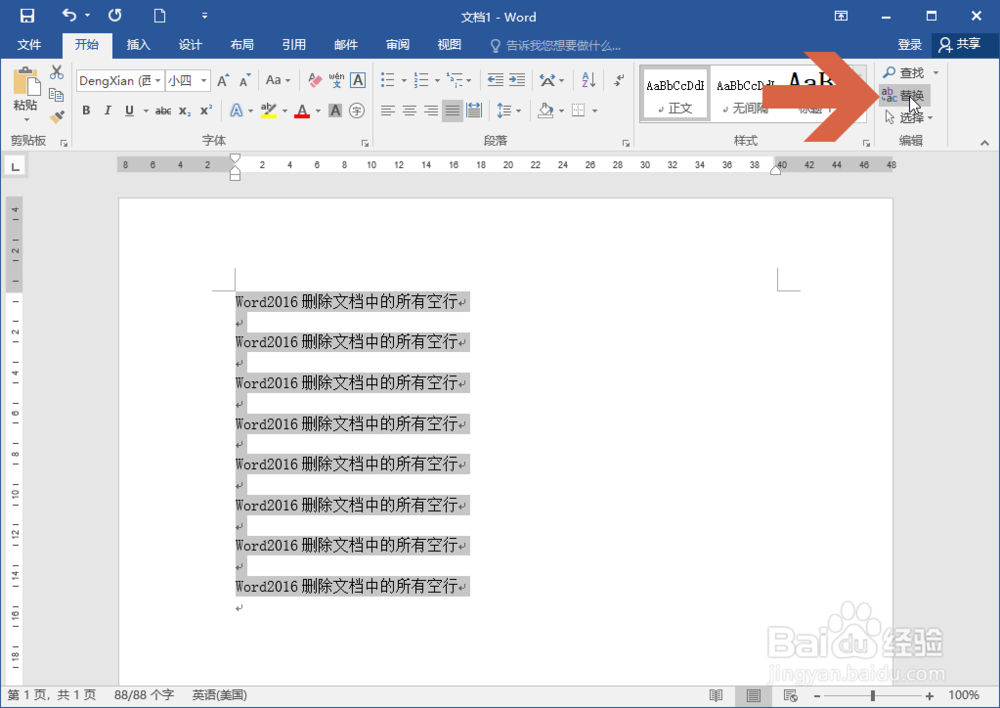Apply the 正文 style
Screen dimensions: 1000x708
pyautogui.click(x=675, y=94)
